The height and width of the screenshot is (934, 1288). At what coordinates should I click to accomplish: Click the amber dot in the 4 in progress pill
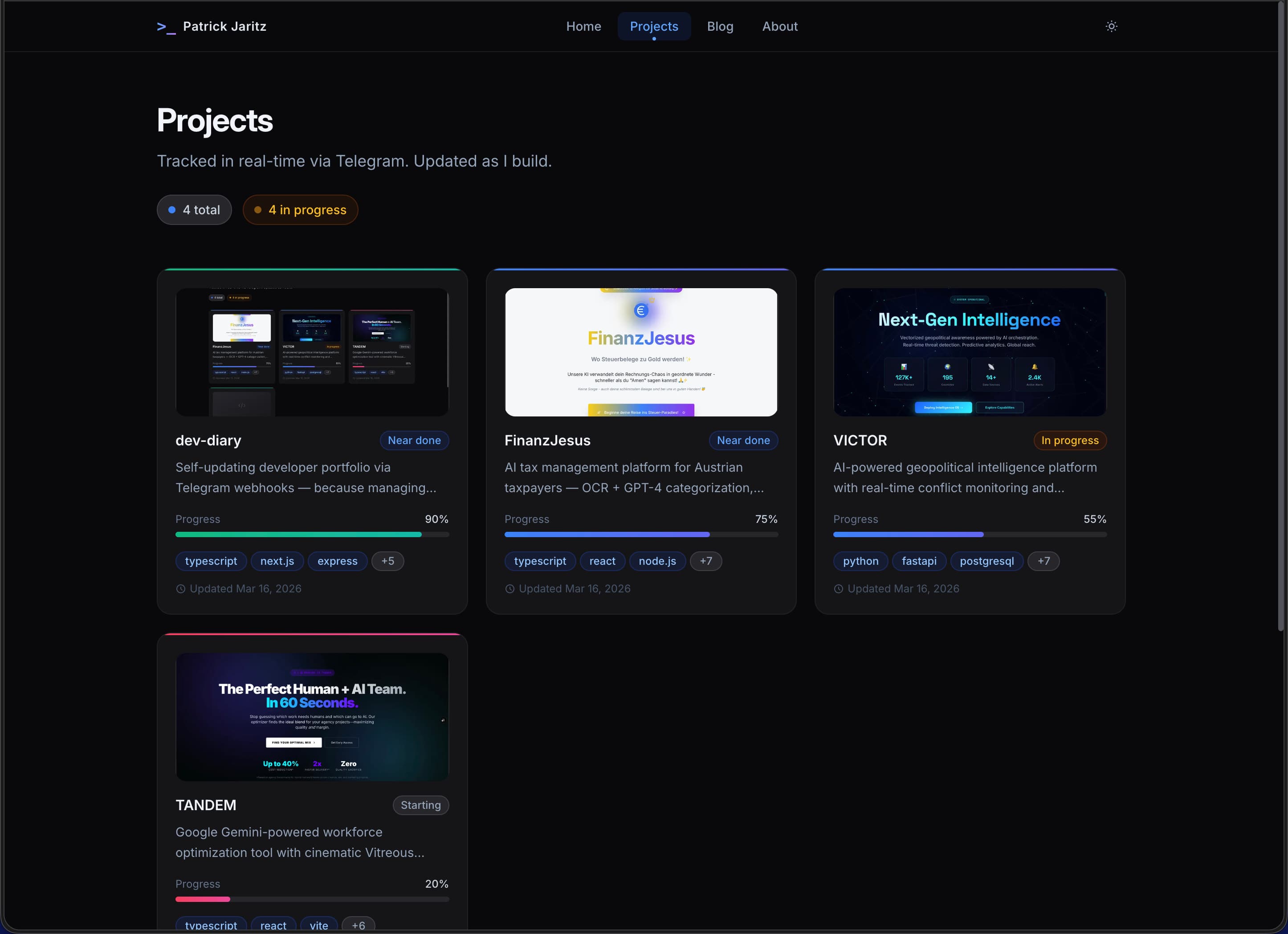point(258,209)
